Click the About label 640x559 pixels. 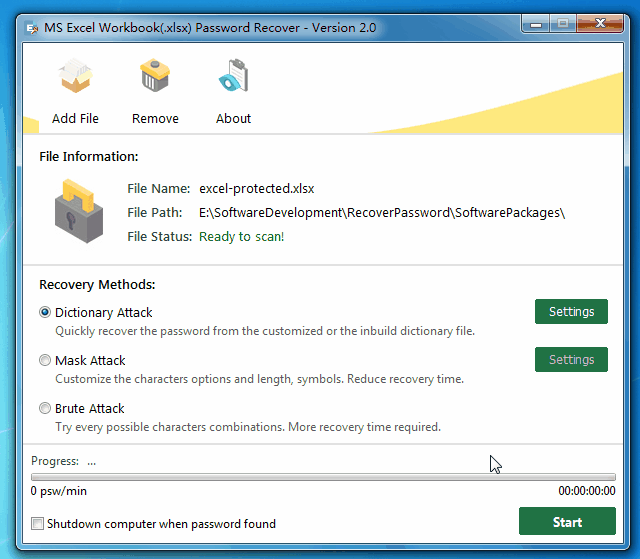coord(233,118)
